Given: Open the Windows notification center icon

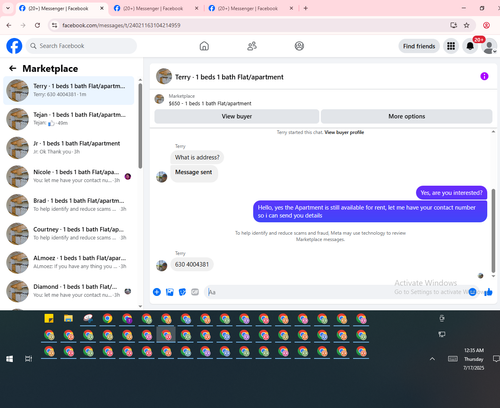Looking at the screenshot, I should (x=496, y=359).
